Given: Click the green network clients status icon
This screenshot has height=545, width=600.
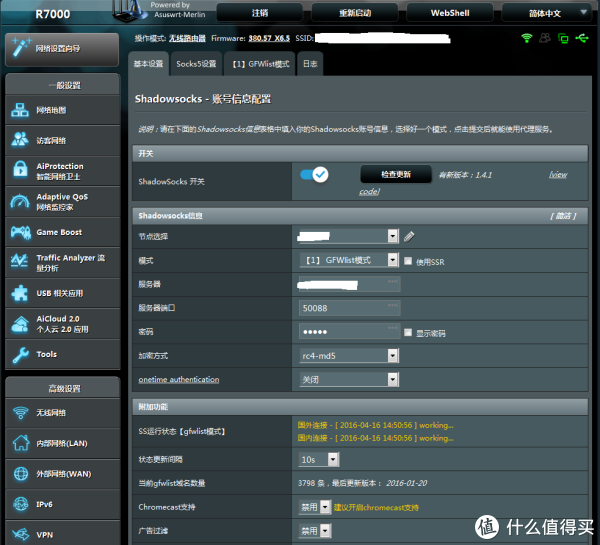Looking at the screenshot, I should coord(563,38).
